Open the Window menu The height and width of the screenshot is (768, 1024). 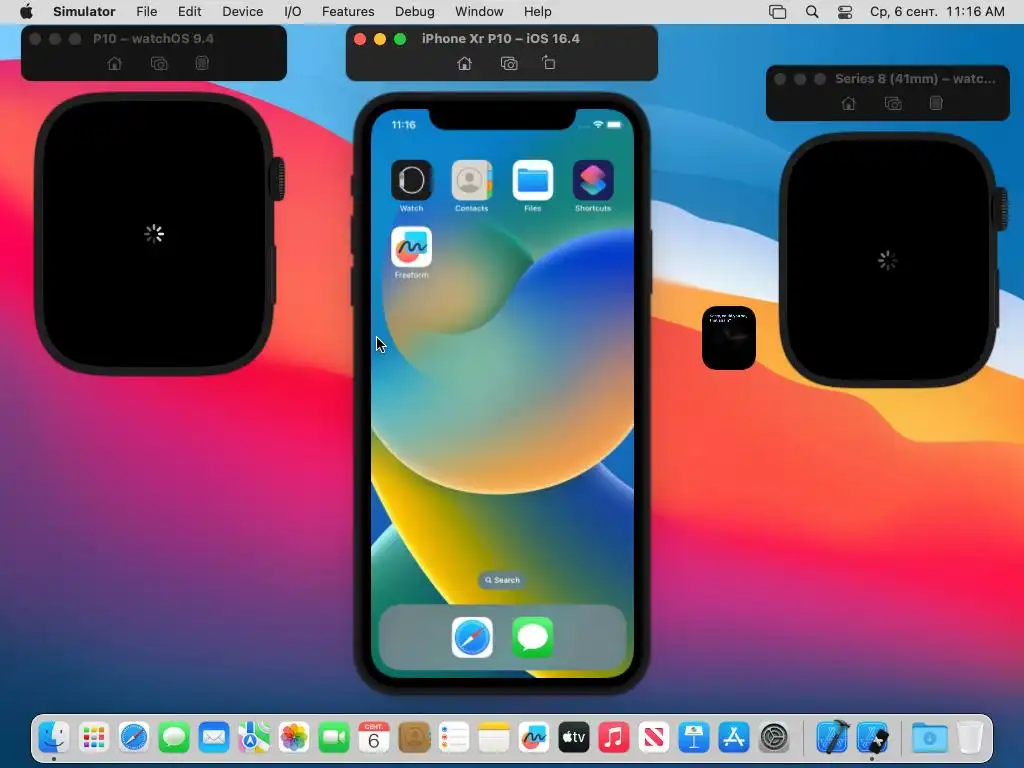click(479, 12)
